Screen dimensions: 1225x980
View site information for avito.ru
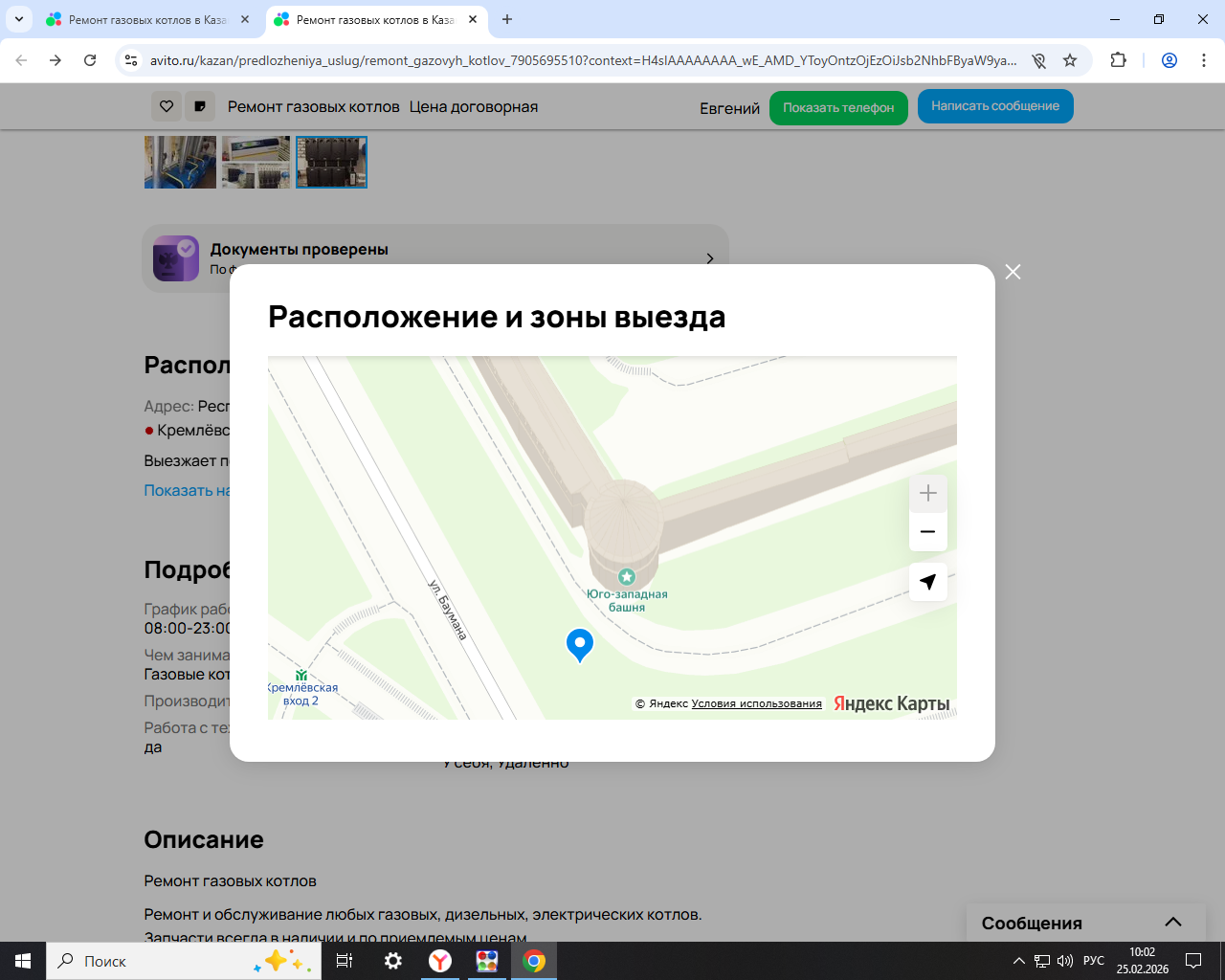131,60
